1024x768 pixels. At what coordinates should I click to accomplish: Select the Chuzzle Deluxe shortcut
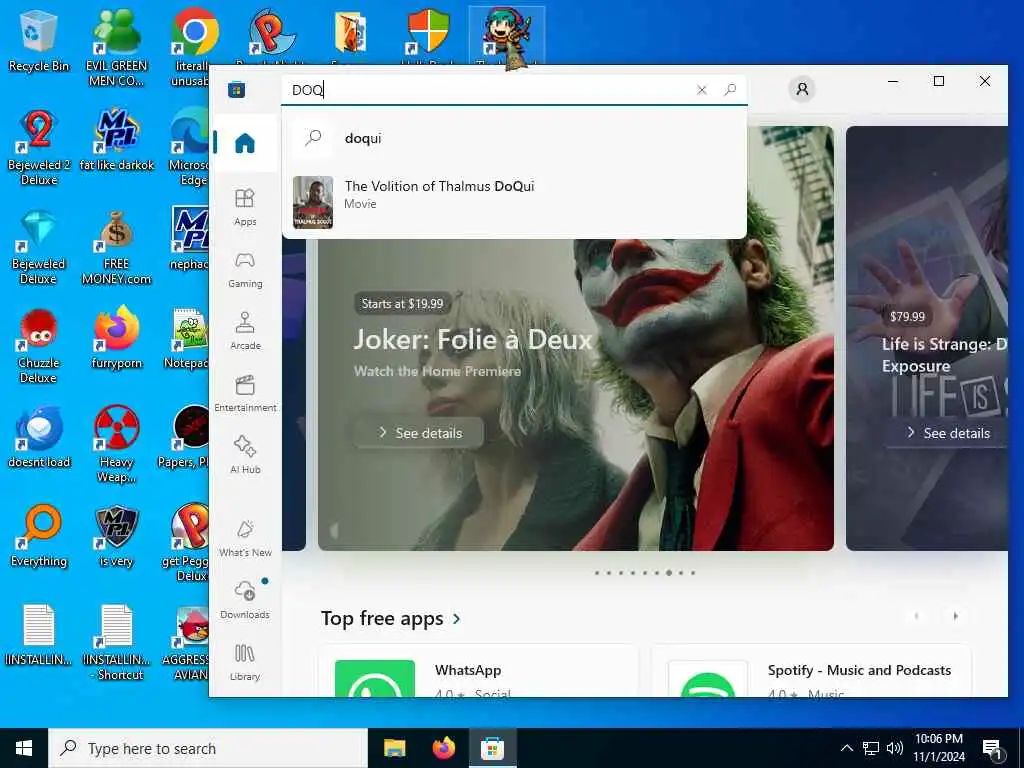tap(39, 346)
